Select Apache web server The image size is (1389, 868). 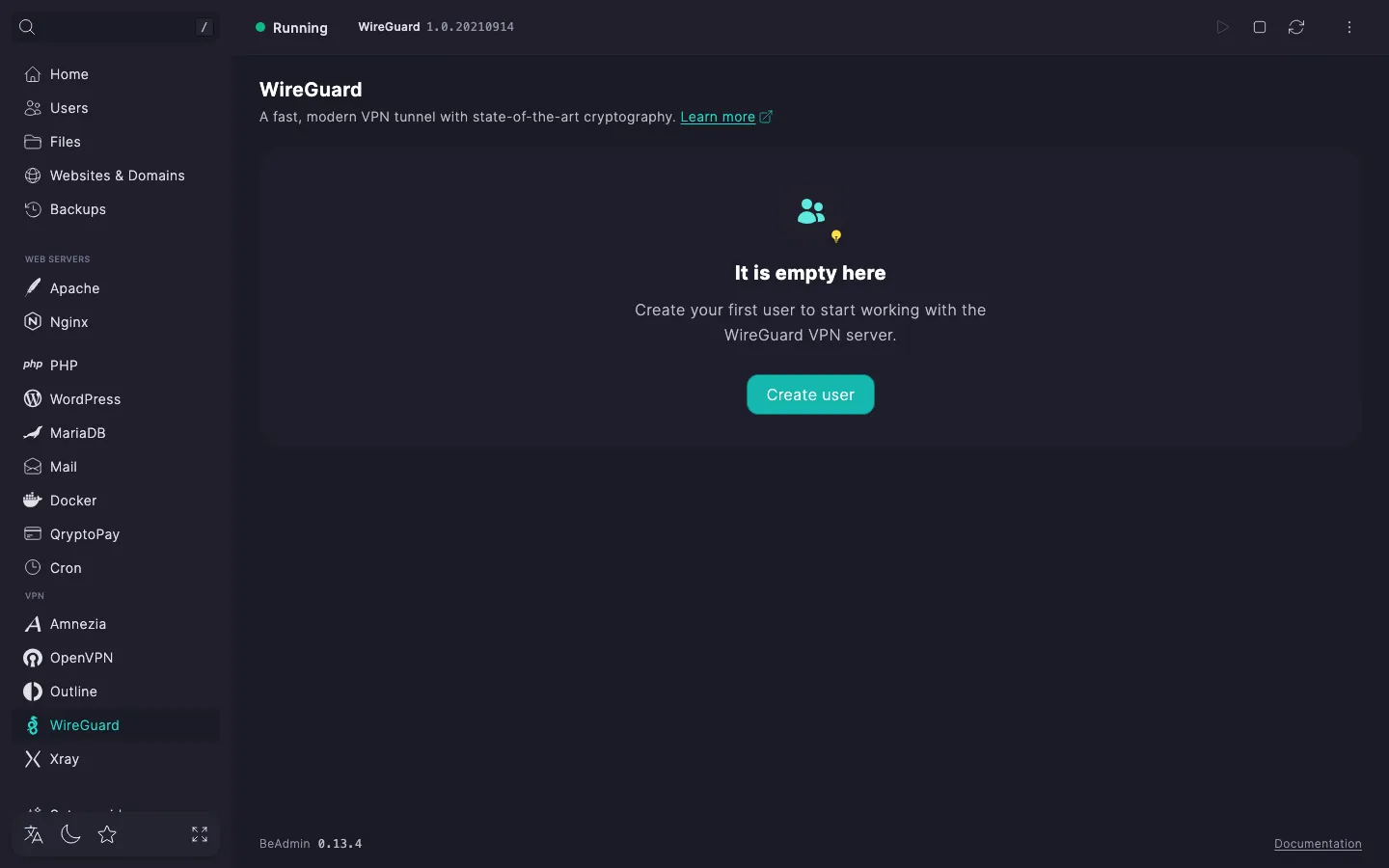(x=116, y=288)
